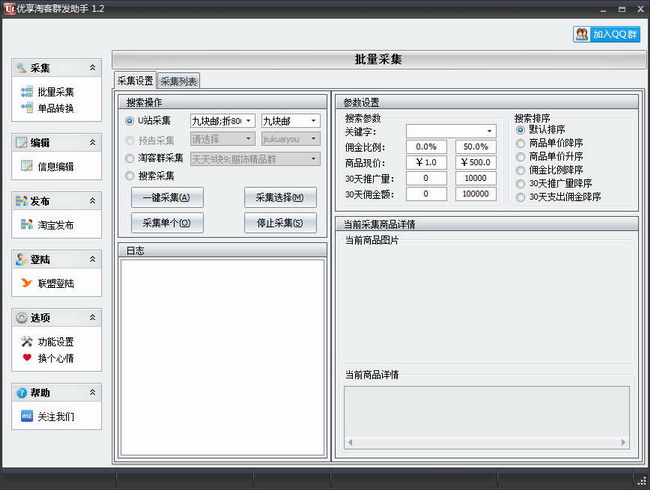Image resolution: width=650 pixels, height=490 pixels.
Task: Click the maximum price ¥500.0 field
Action: click(475, 163)
